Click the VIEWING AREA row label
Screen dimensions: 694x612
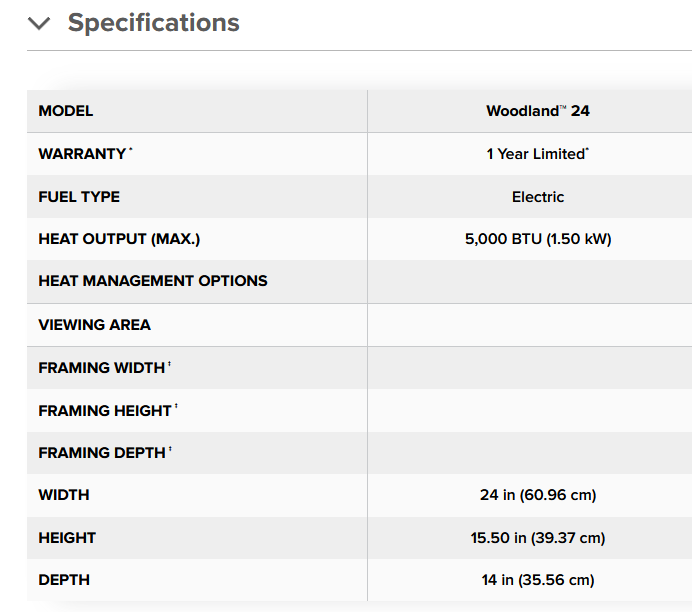(x=94, y=325)
